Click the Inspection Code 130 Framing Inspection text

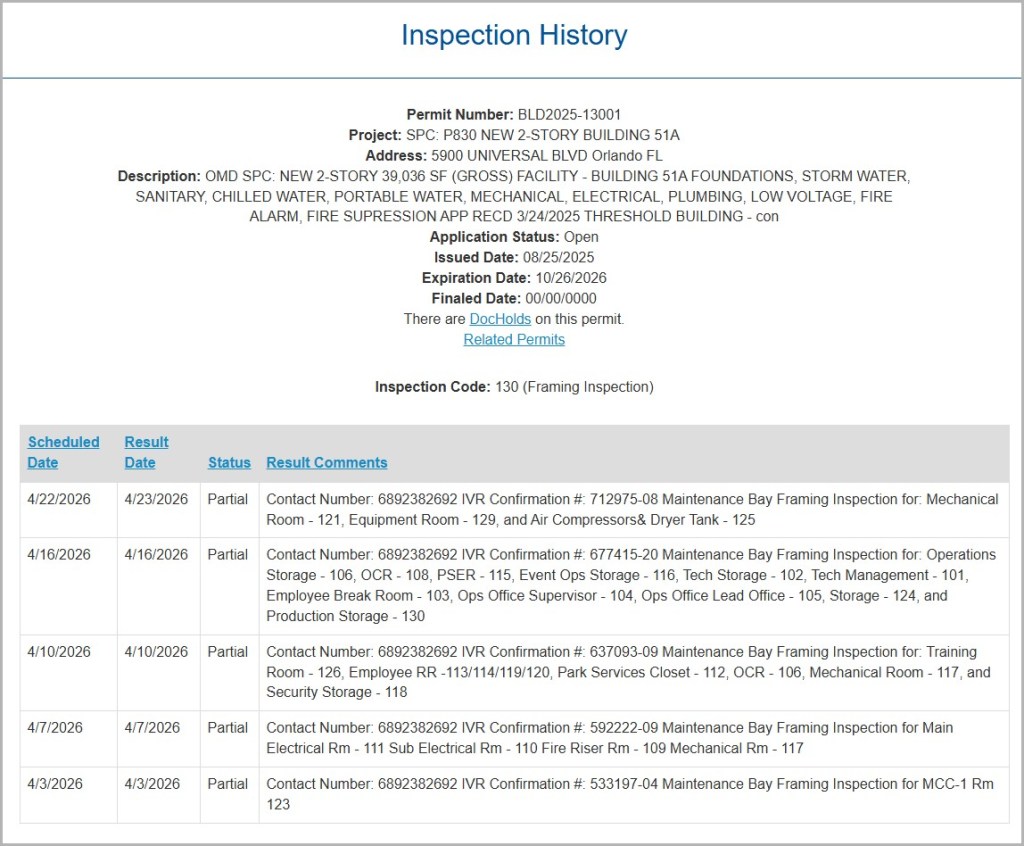(514, 387)
